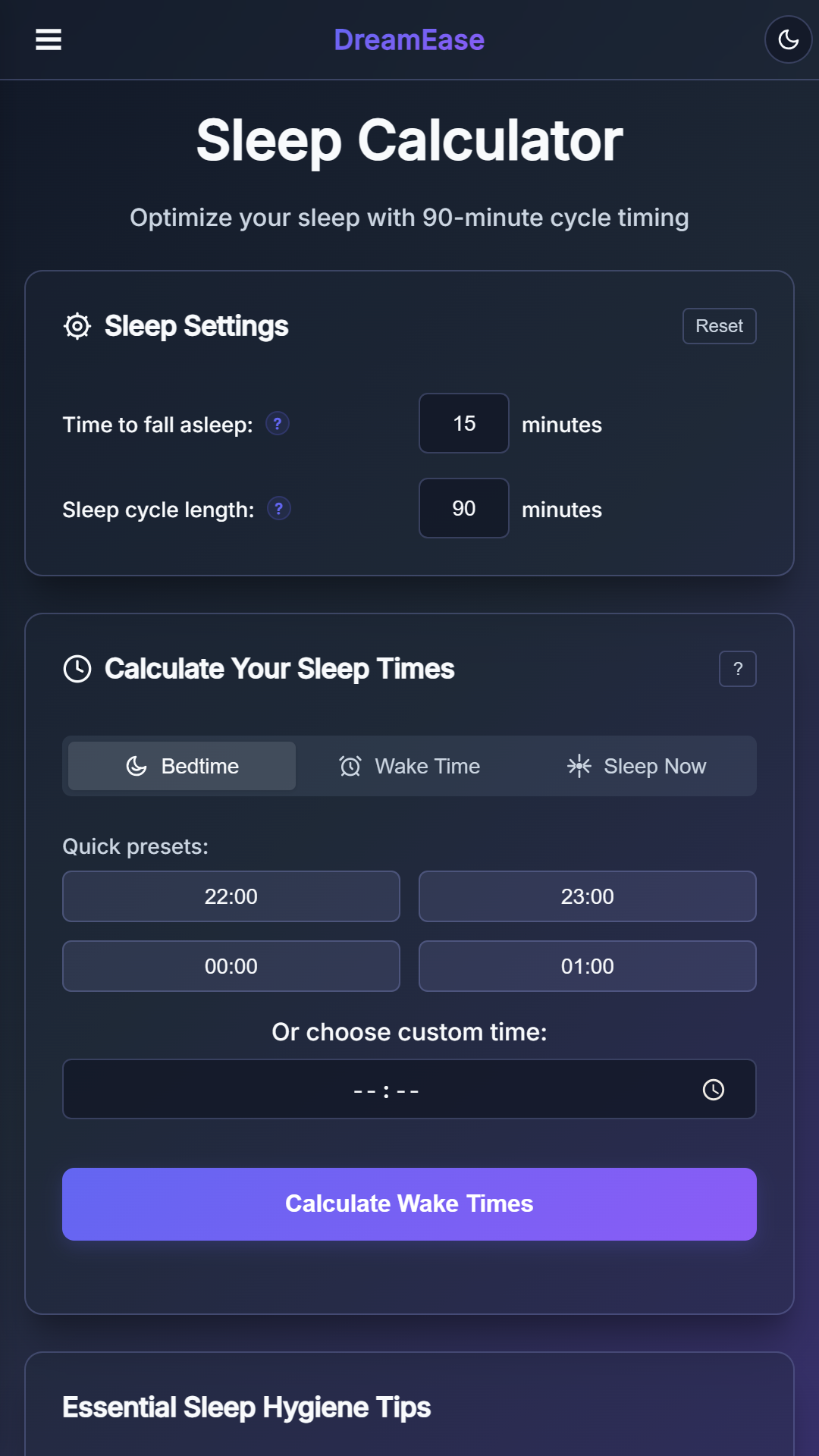Pick the 01:00 quick preset
Viewport: 819px width, 1456px height.
(588, 966)
